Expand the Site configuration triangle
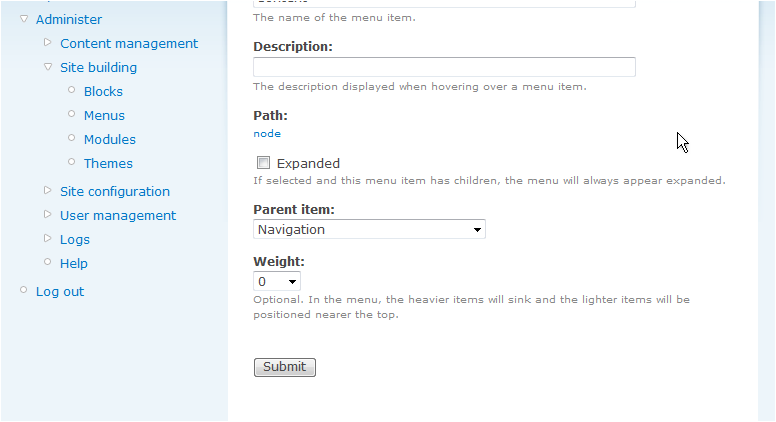This screenshot has width=776, height=422. (48, 191)
